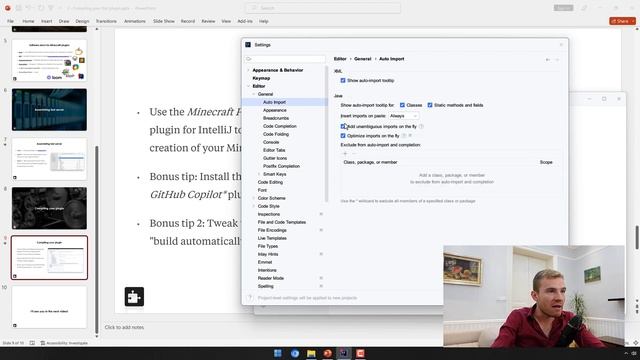
Task: Toggle Optimize imports on the fly checkbox
Action: pos(343,136)
